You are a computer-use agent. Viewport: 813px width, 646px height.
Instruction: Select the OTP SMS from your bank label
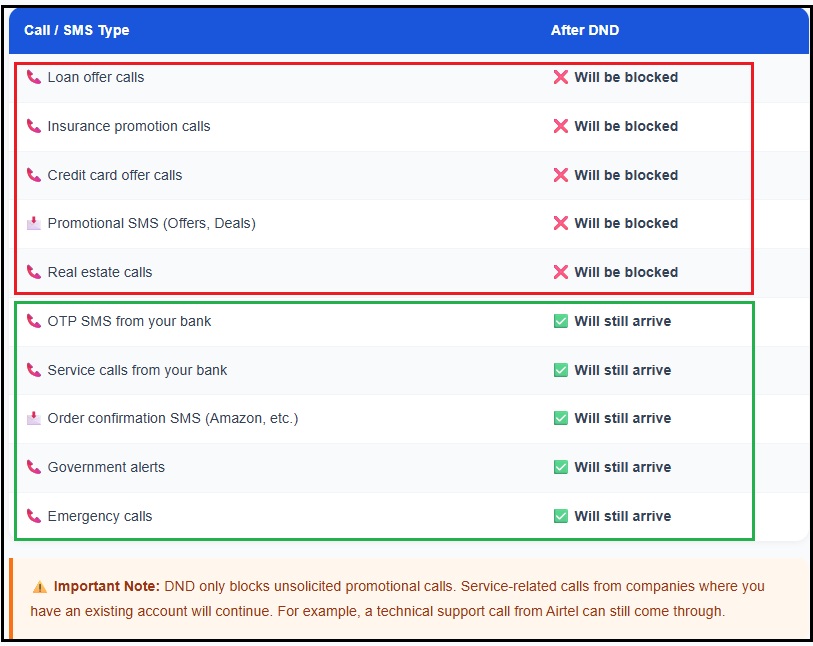[x=129, y=321]
